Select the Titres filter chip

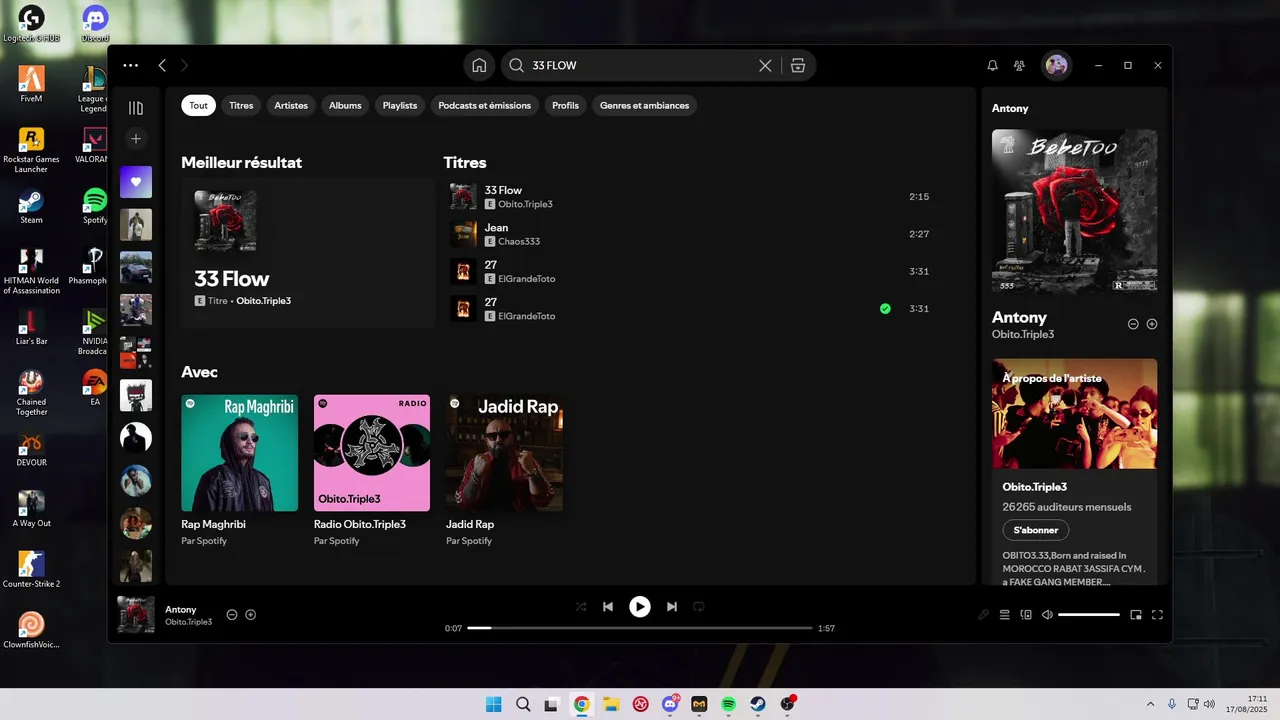tap(241, 105)
